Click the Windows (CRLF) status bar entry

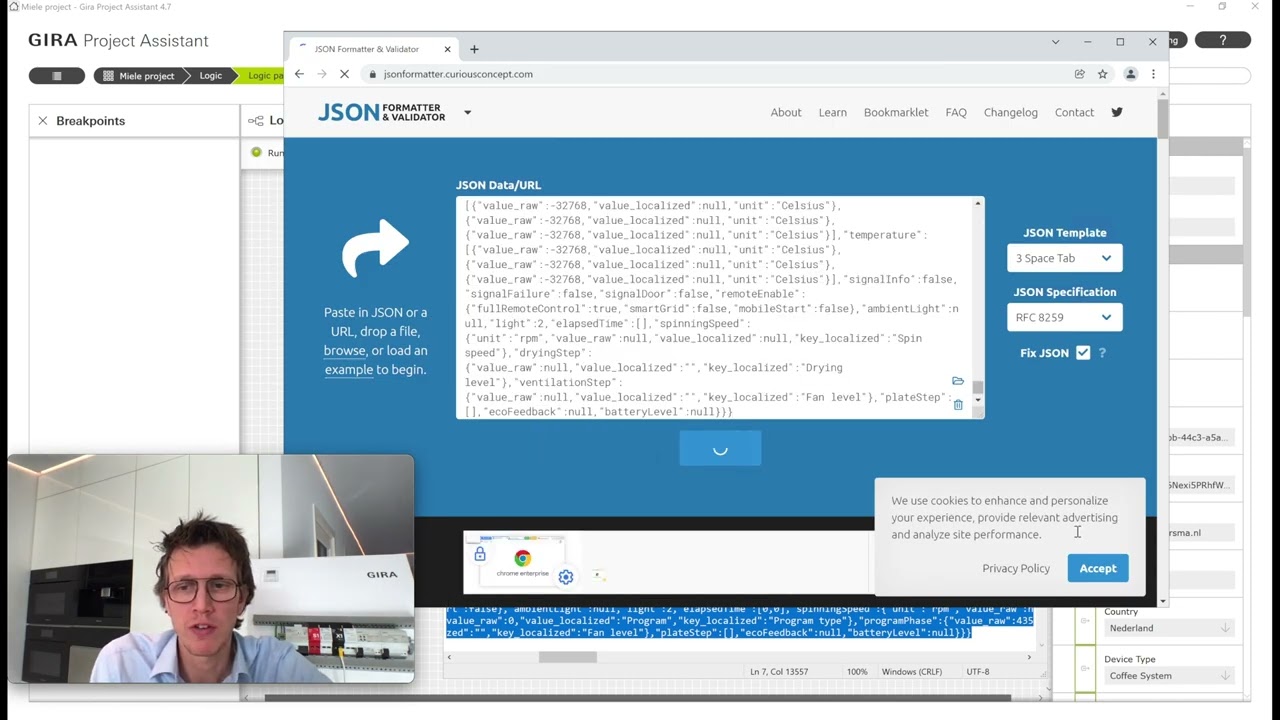point(910,672)
